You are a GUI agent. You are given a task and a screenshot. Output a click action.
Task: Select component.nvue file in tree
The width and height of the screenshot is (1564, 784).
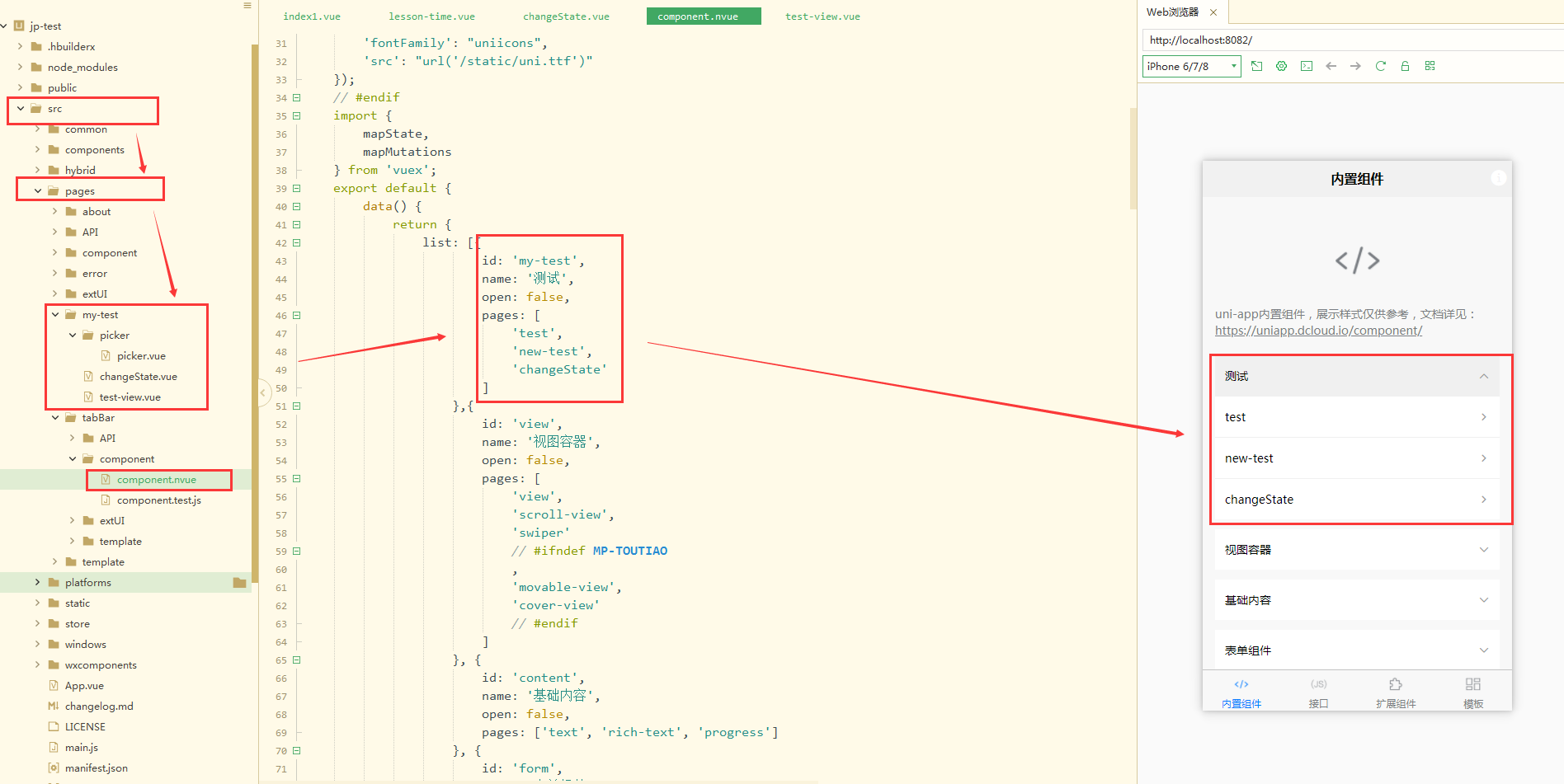click(x=157, y=480)
